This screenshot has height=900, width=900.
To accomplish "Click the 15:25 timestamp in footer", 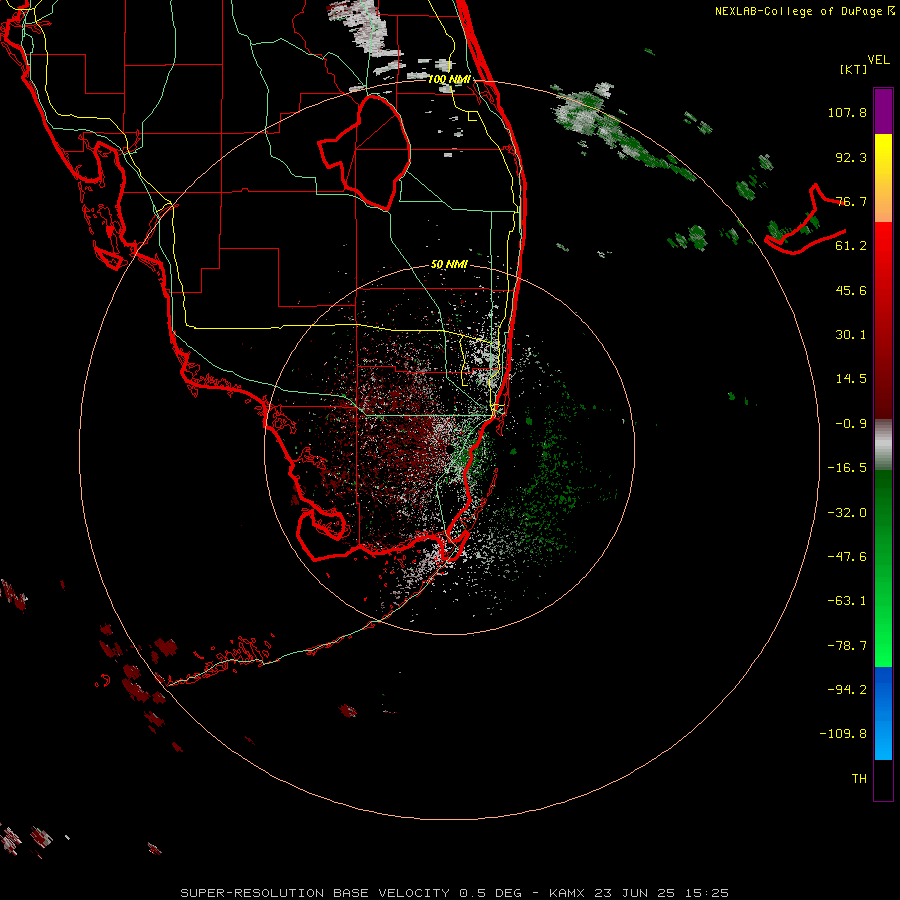I will (706, 893).
